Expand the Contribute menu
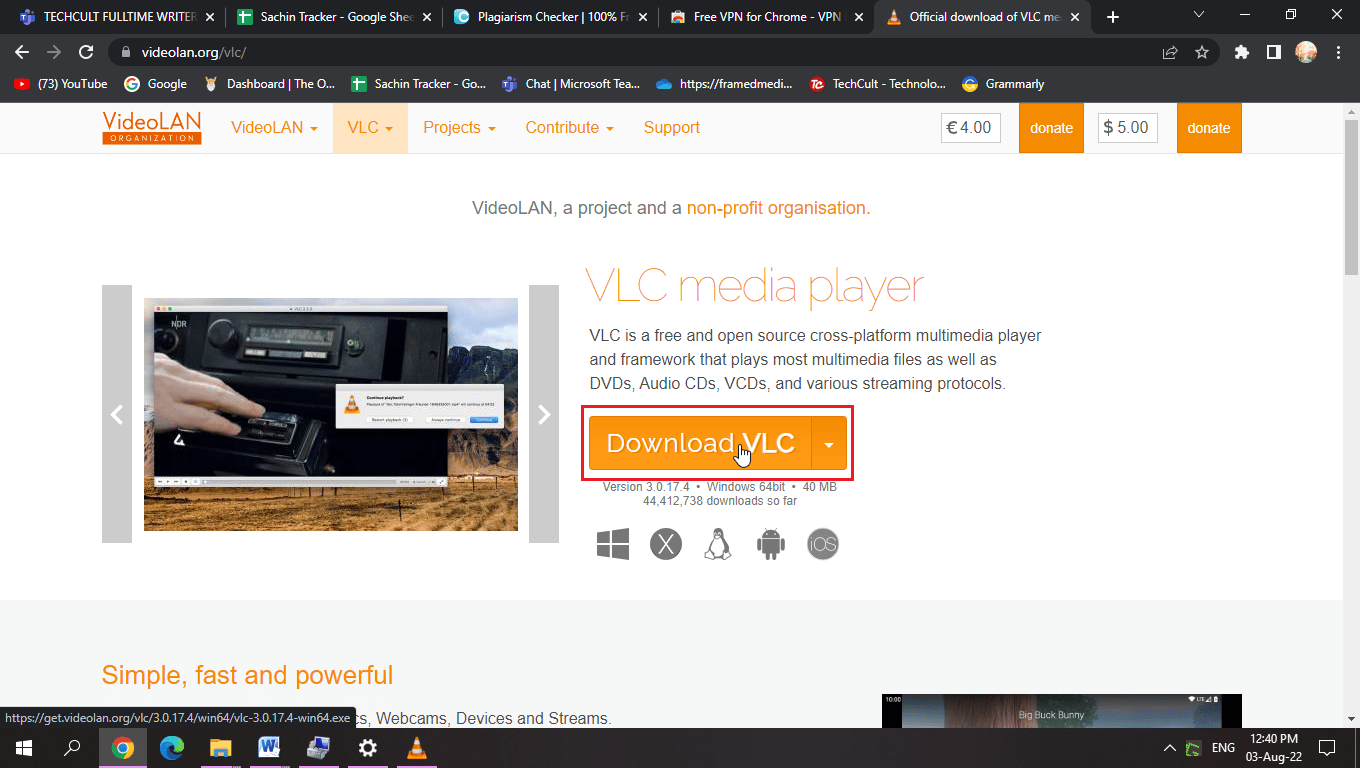 569,127
